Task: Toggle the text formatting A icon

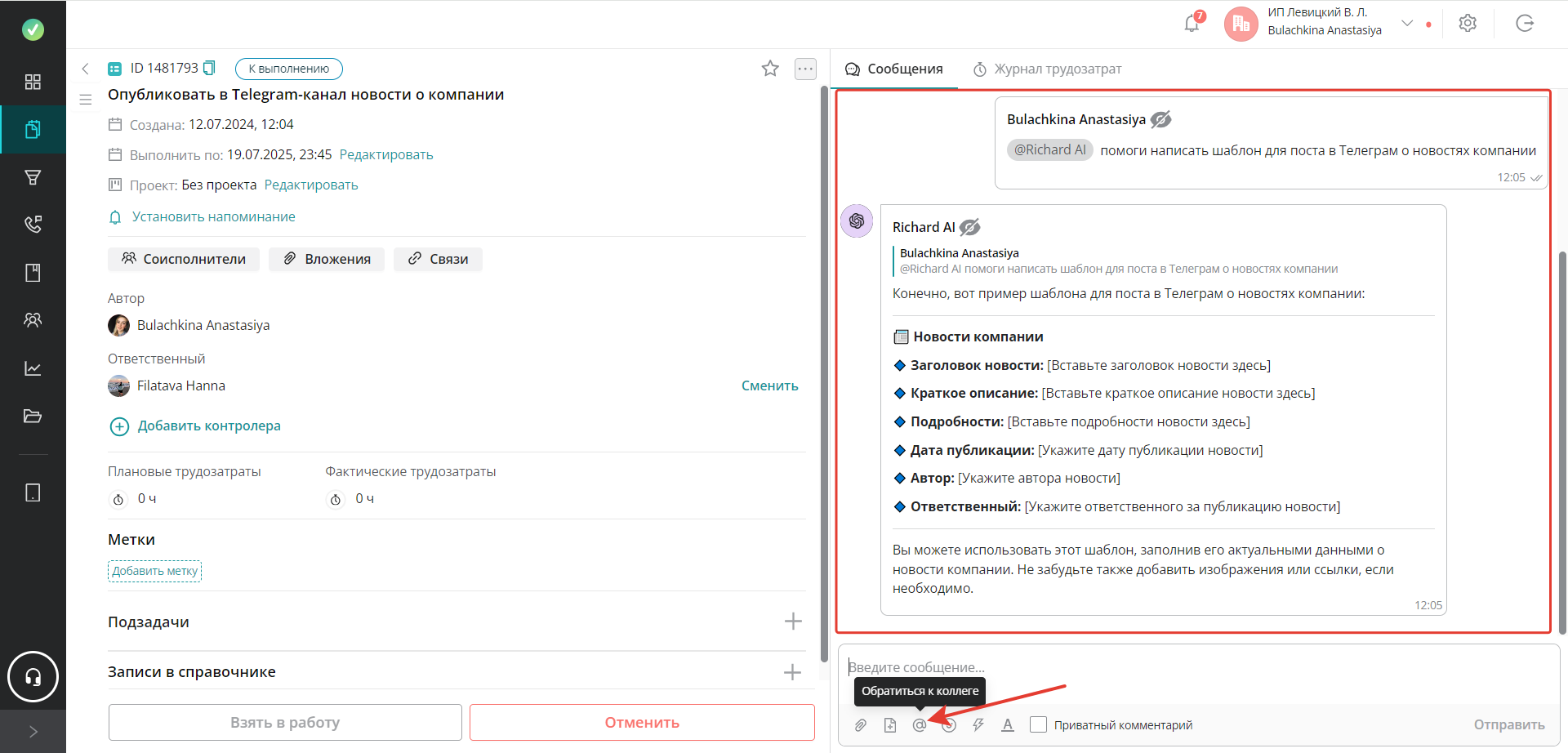Action: [x=1008, y=724]
